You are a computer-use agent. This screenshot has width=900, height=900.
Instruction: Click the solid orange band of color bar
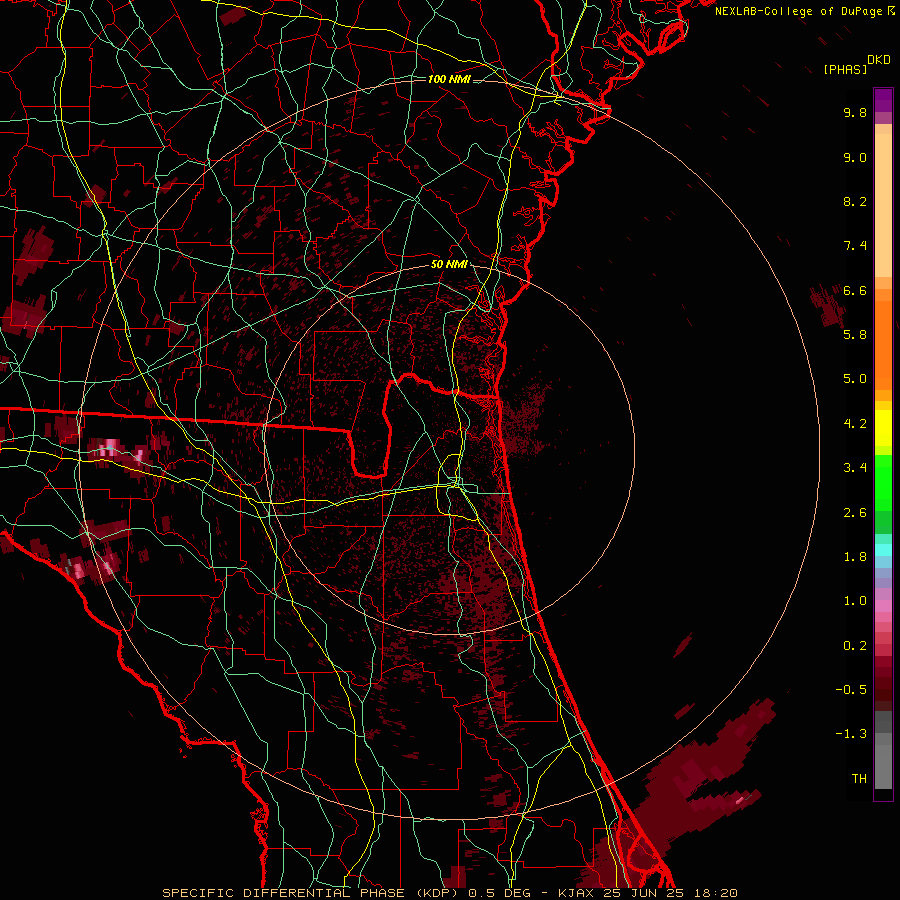[883, 344]
